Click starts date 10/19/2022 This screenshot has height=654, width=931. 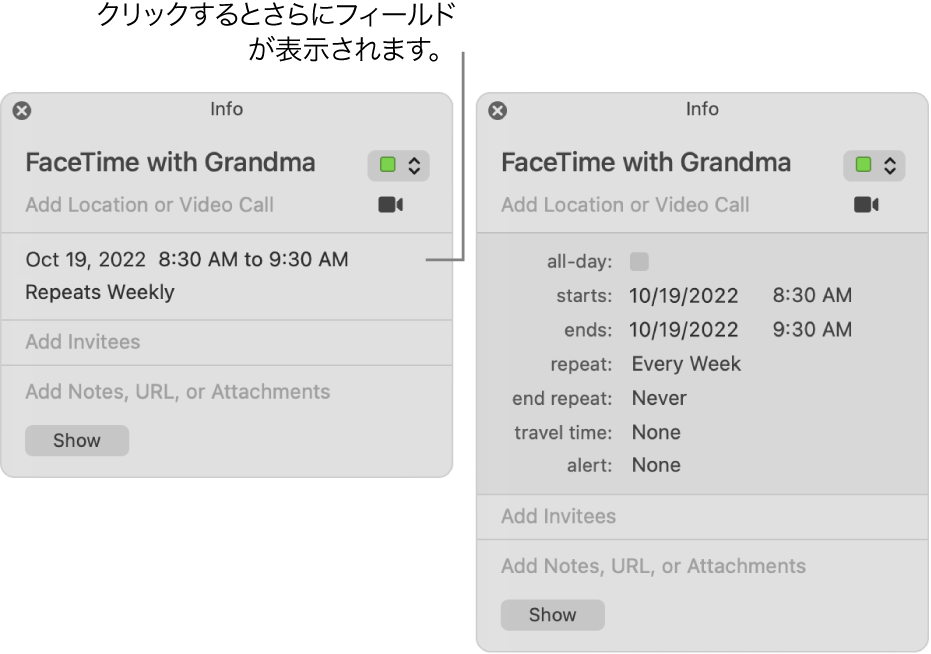683,296
